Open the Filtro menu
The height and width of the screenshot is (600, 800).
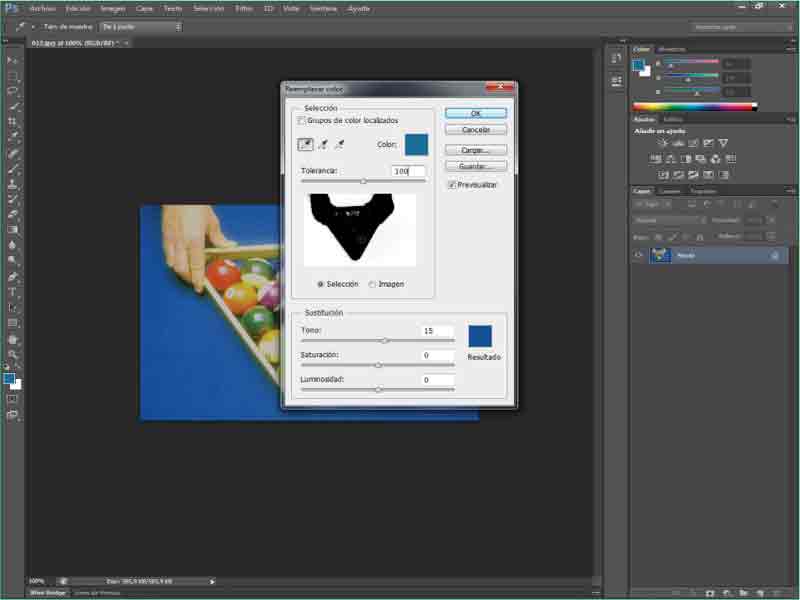[243, 7]
